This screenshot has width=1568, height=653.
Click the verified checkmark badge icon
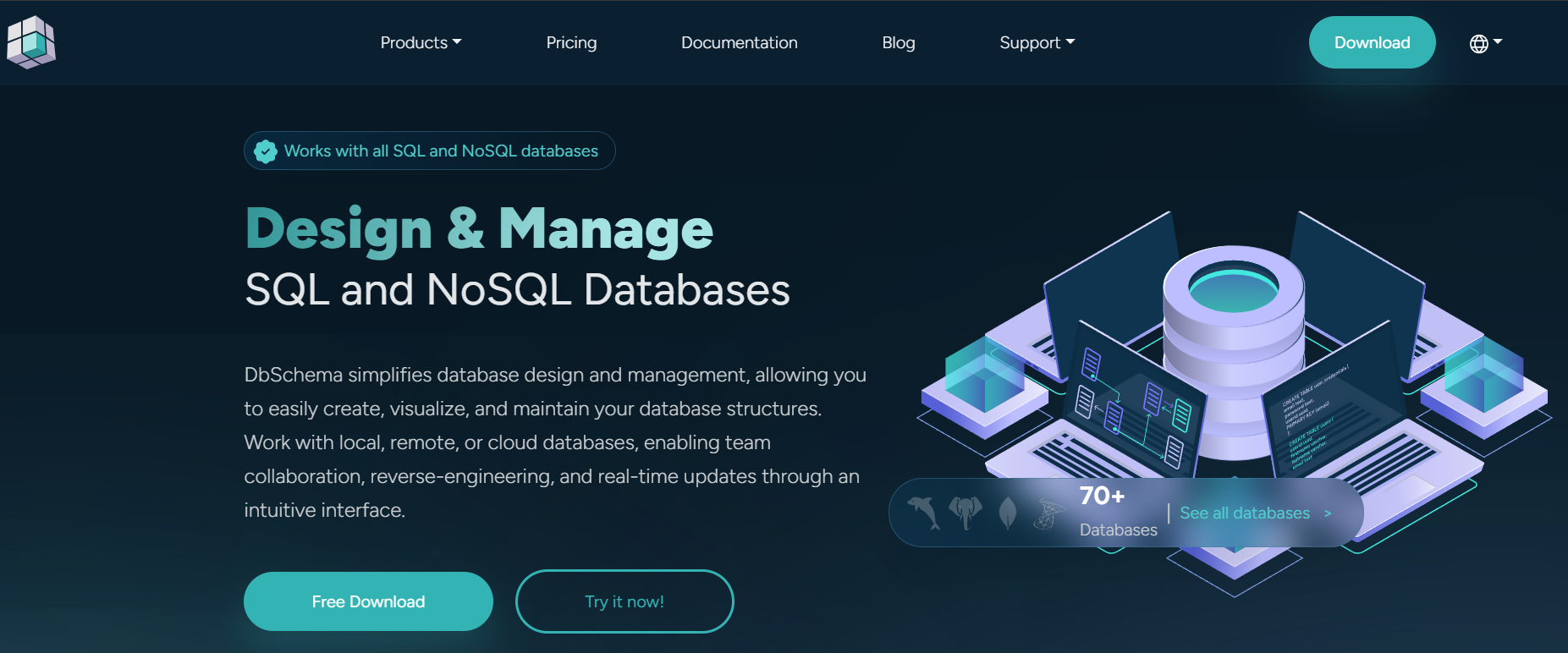(x=266, y=151)
